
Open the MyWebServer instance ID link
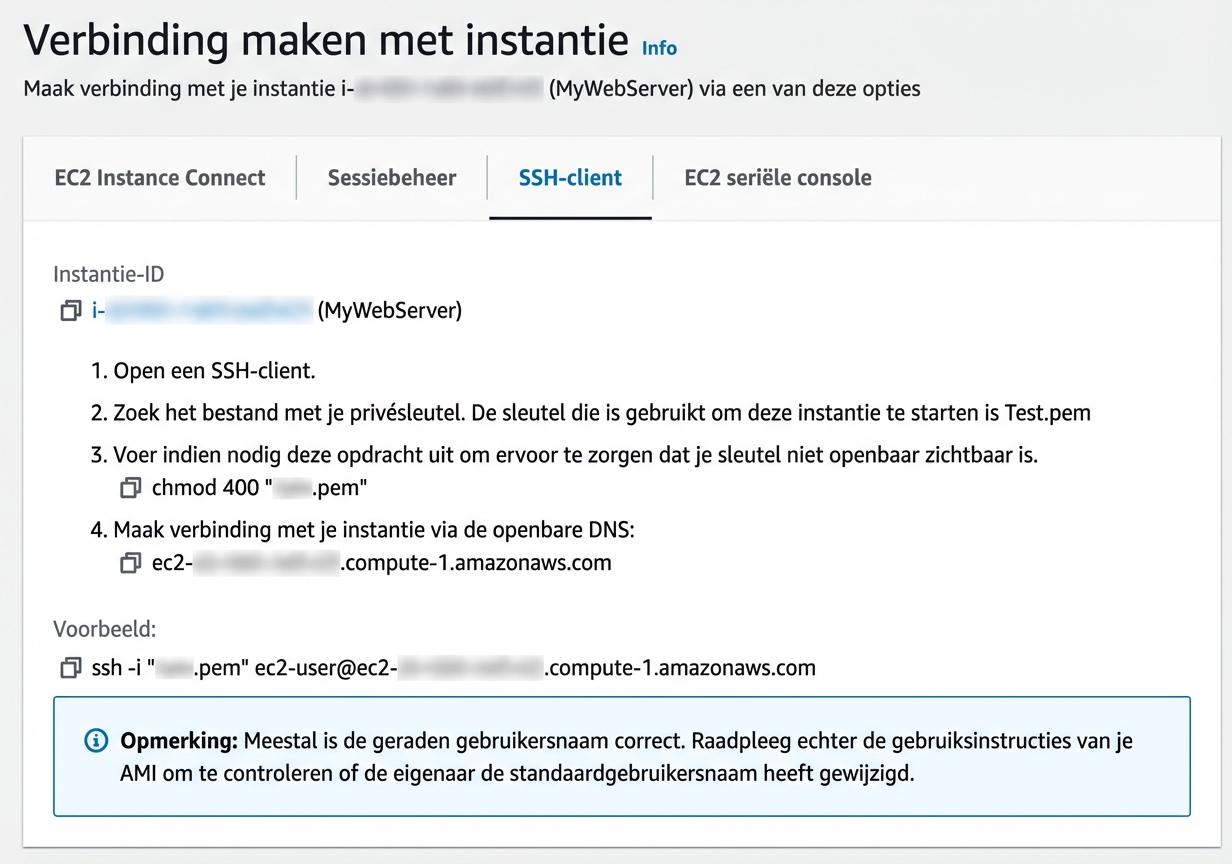200,310
